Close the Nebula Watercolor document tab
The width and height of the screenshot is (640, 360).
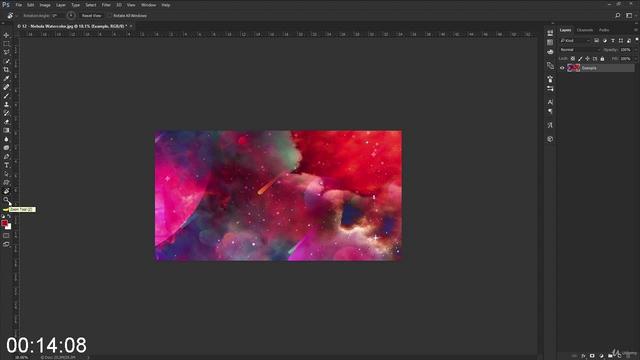point(131,26)
